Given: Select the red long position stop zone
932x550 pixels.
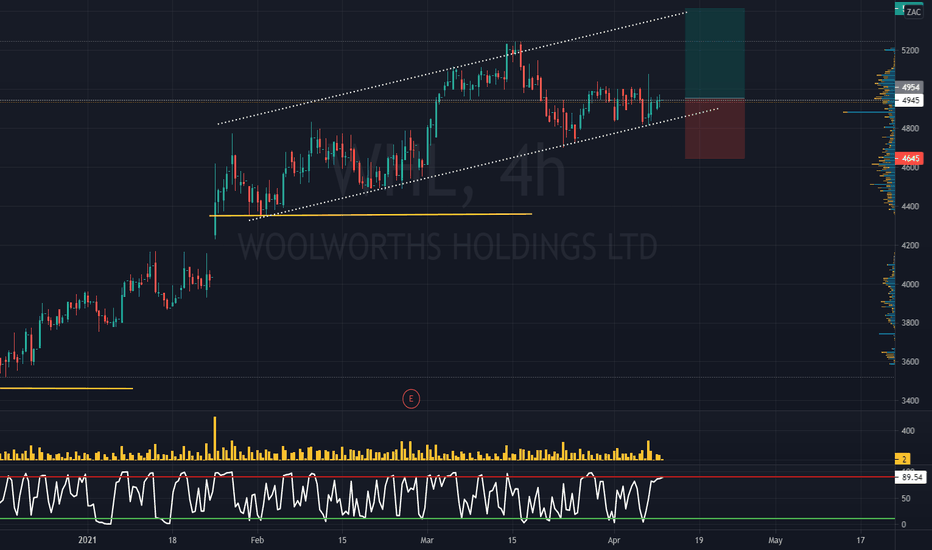Looking at the screenshot, I should coord(714,128).
